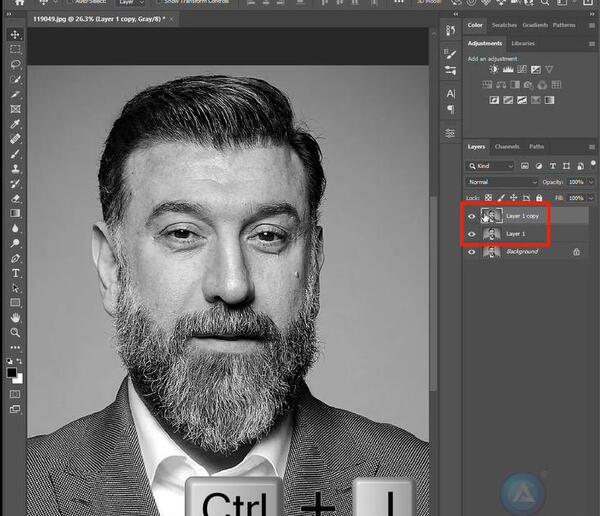Select the Eyedropper tool

pos(15,124)
